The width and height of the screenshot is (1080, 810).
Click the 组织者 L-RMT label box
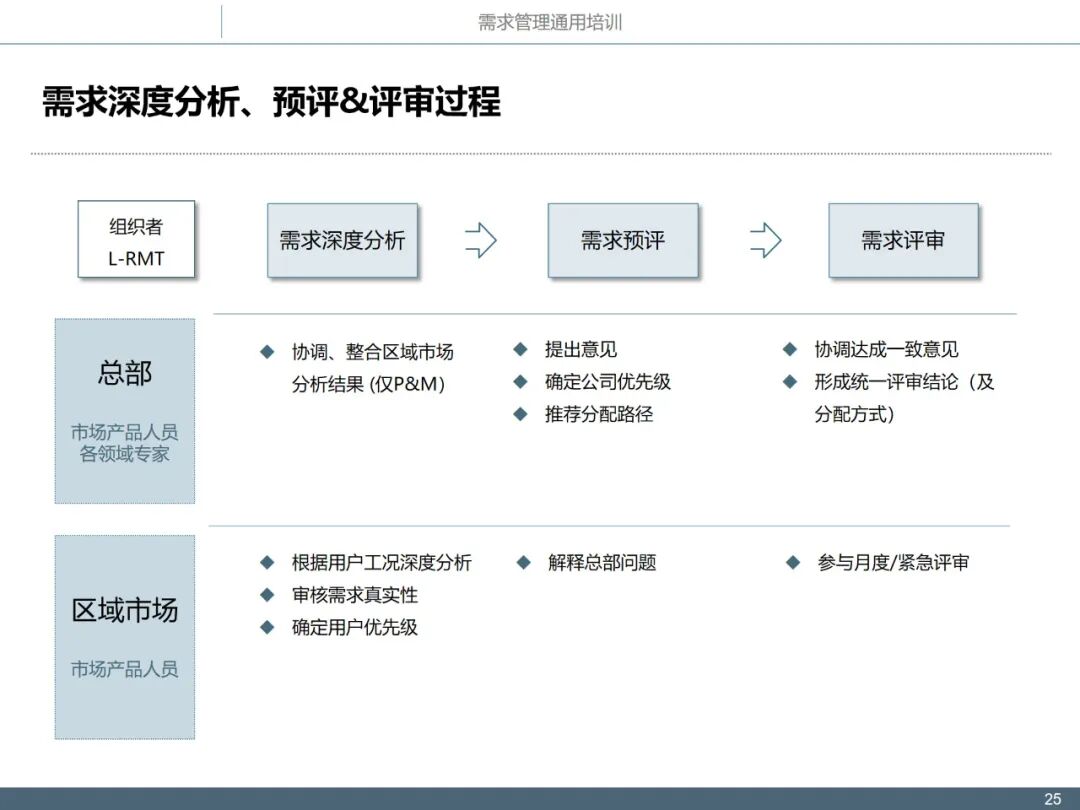point(137,240)
